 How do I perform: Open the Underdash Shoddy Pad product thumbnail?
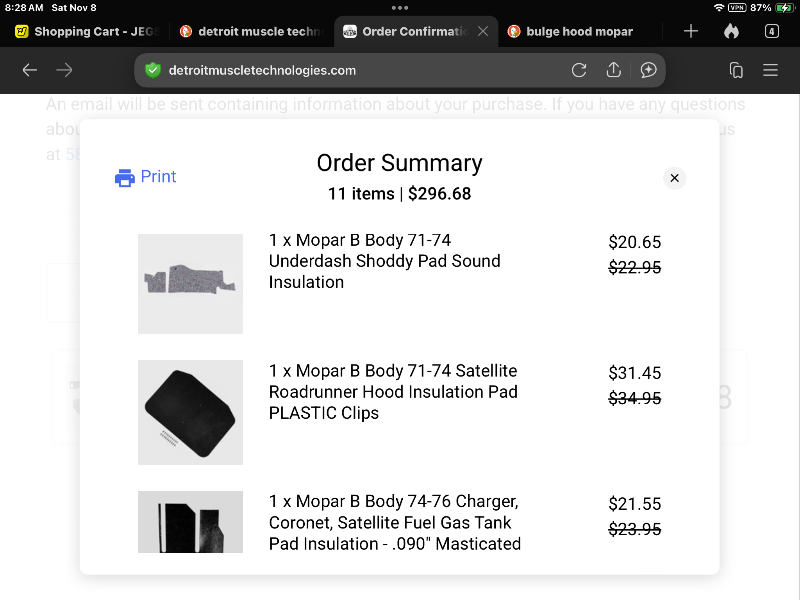coord(190,283)
